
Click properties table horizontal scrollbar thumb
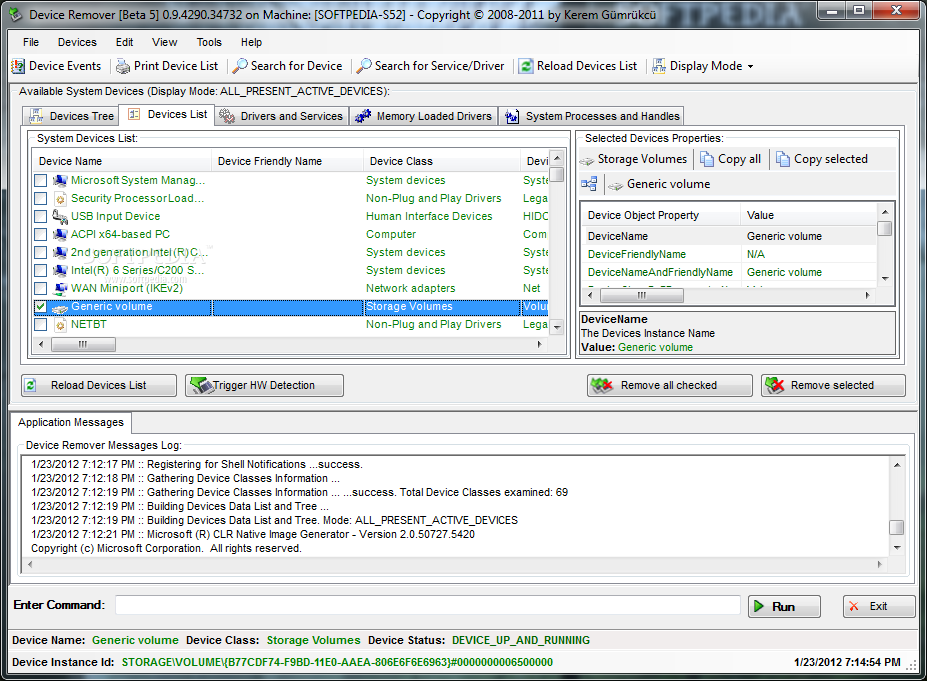tap(642, 295)
